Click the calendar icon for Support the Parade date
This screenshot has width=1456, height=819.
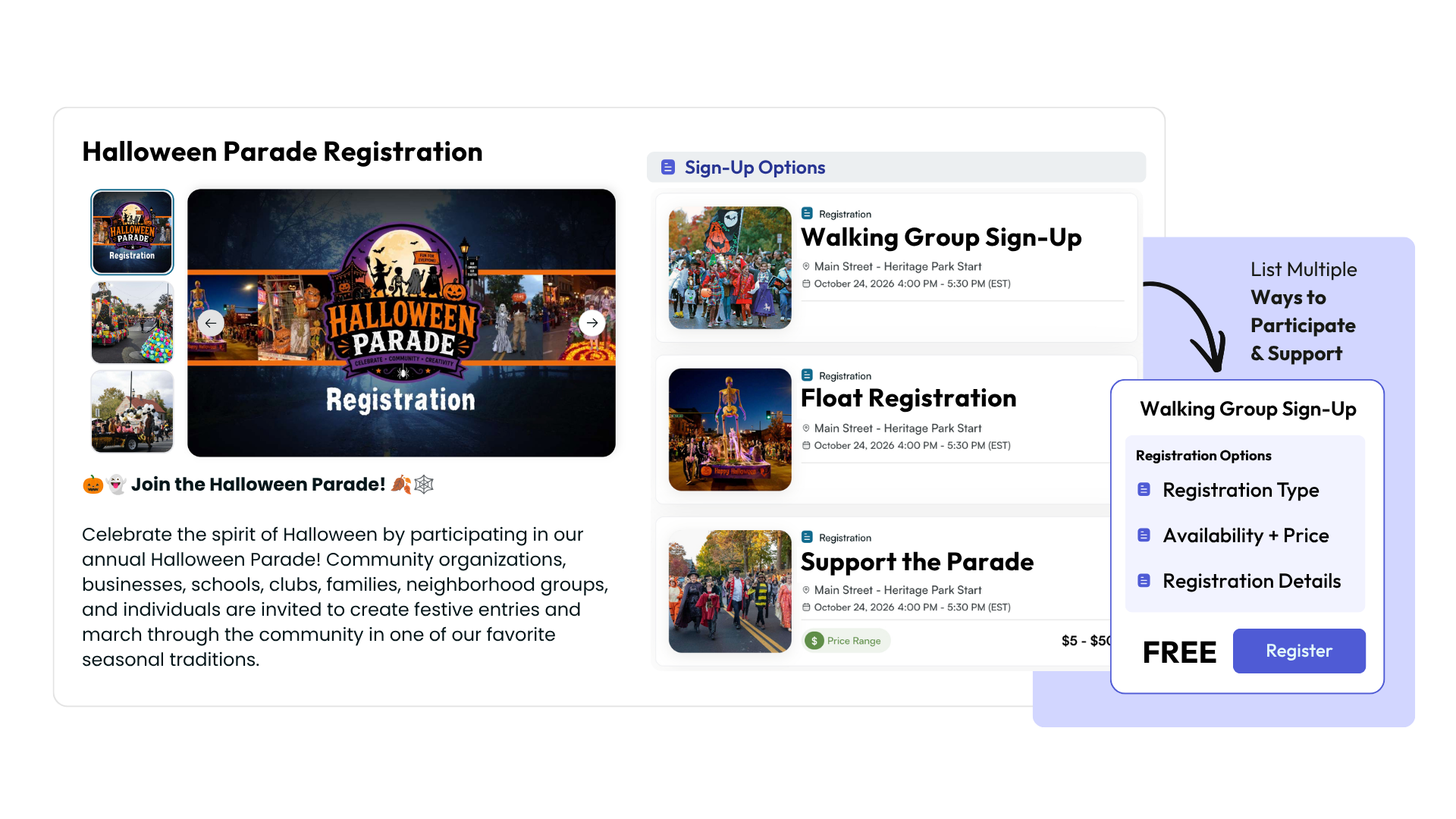pyautogui.click(x=806, y=607)
